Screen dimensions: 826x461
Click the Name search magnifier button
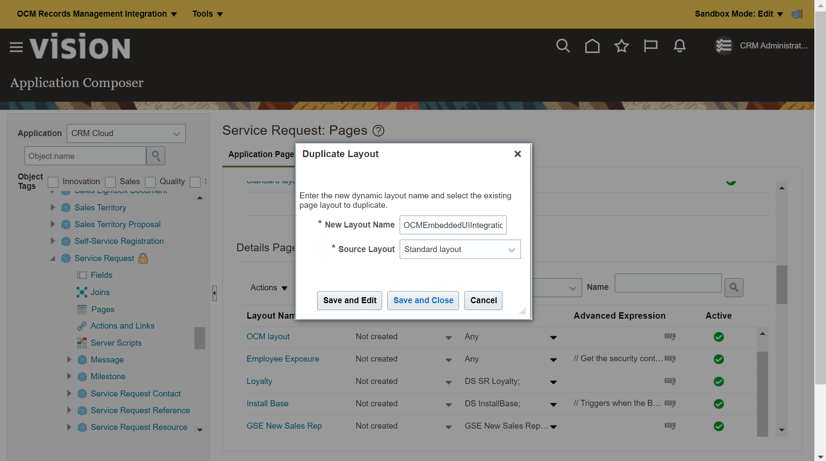(x=734, y=287)
